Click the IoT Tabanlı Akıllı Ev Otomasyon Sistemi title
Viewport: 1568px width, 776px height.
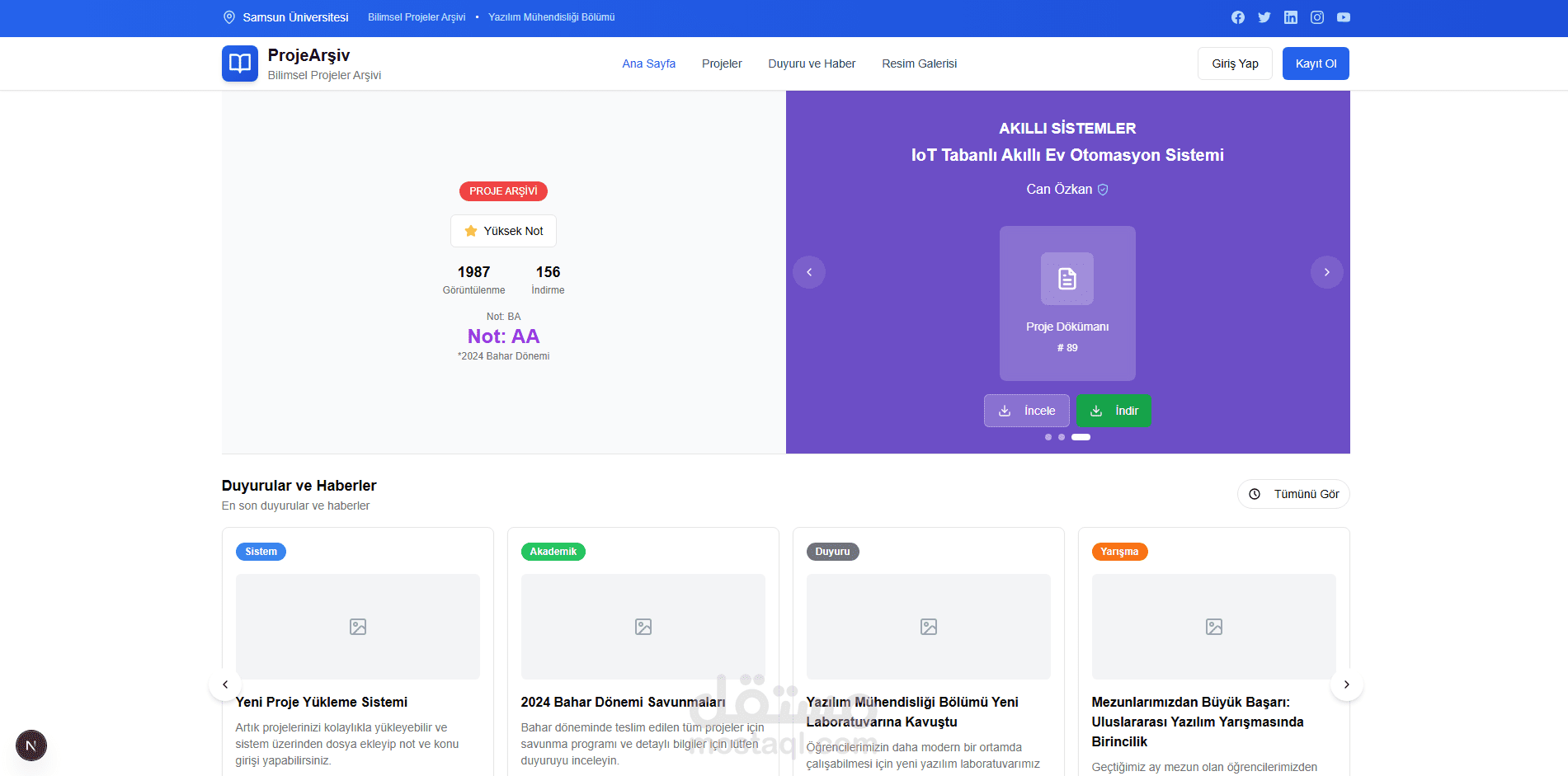coord(1067,155)
